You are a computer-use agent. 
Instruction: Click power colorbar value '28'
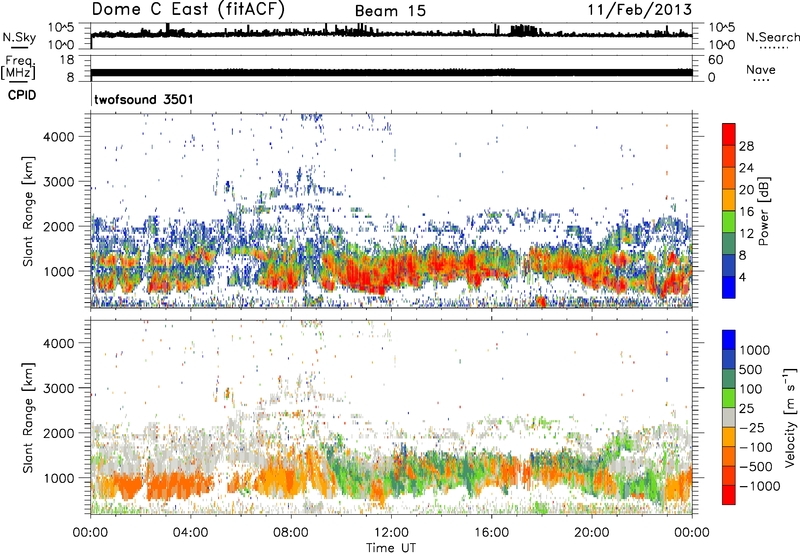[x=746, y=146]
